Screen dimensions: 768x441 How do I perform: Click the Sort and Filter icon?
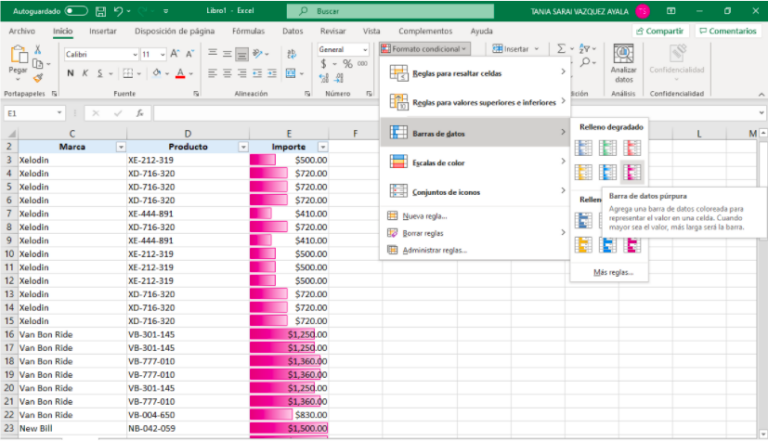click(584, 49)
